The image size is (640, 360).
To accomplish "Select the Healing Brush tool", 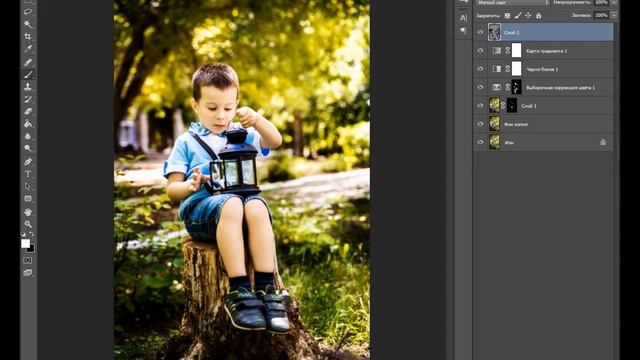I will [28, 62].
